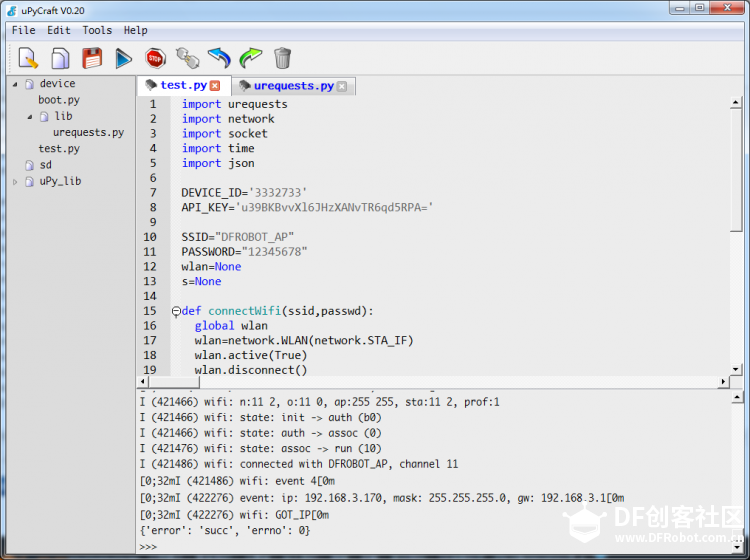Click editor vertical scrollbar down arrow
This screenshot has width=750, height=560.
point(736,369)
